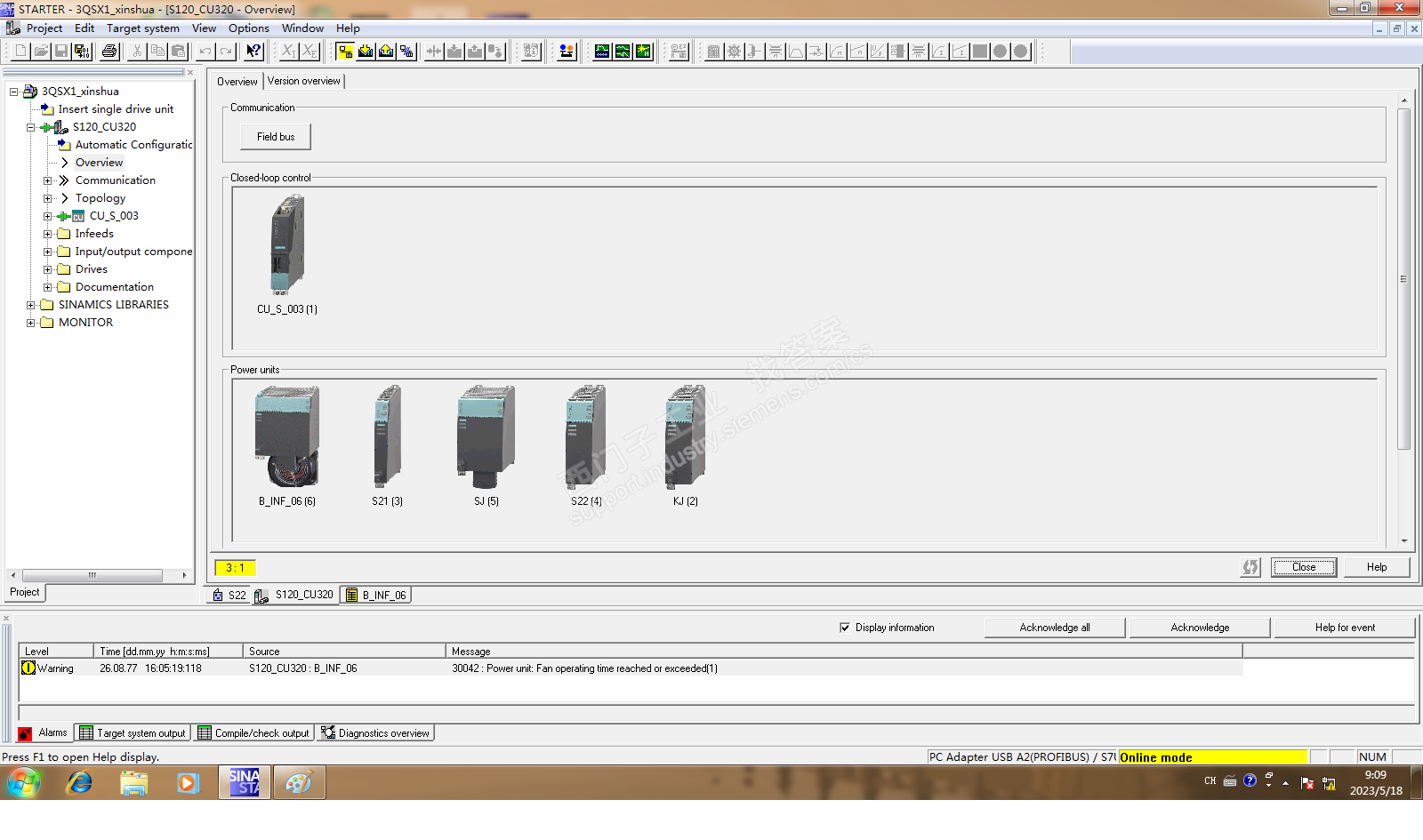The height and width of the screenshot is (840, 1423).
Task: Select the CU_S_003 control unit image
Action: [x=287, y=244]
